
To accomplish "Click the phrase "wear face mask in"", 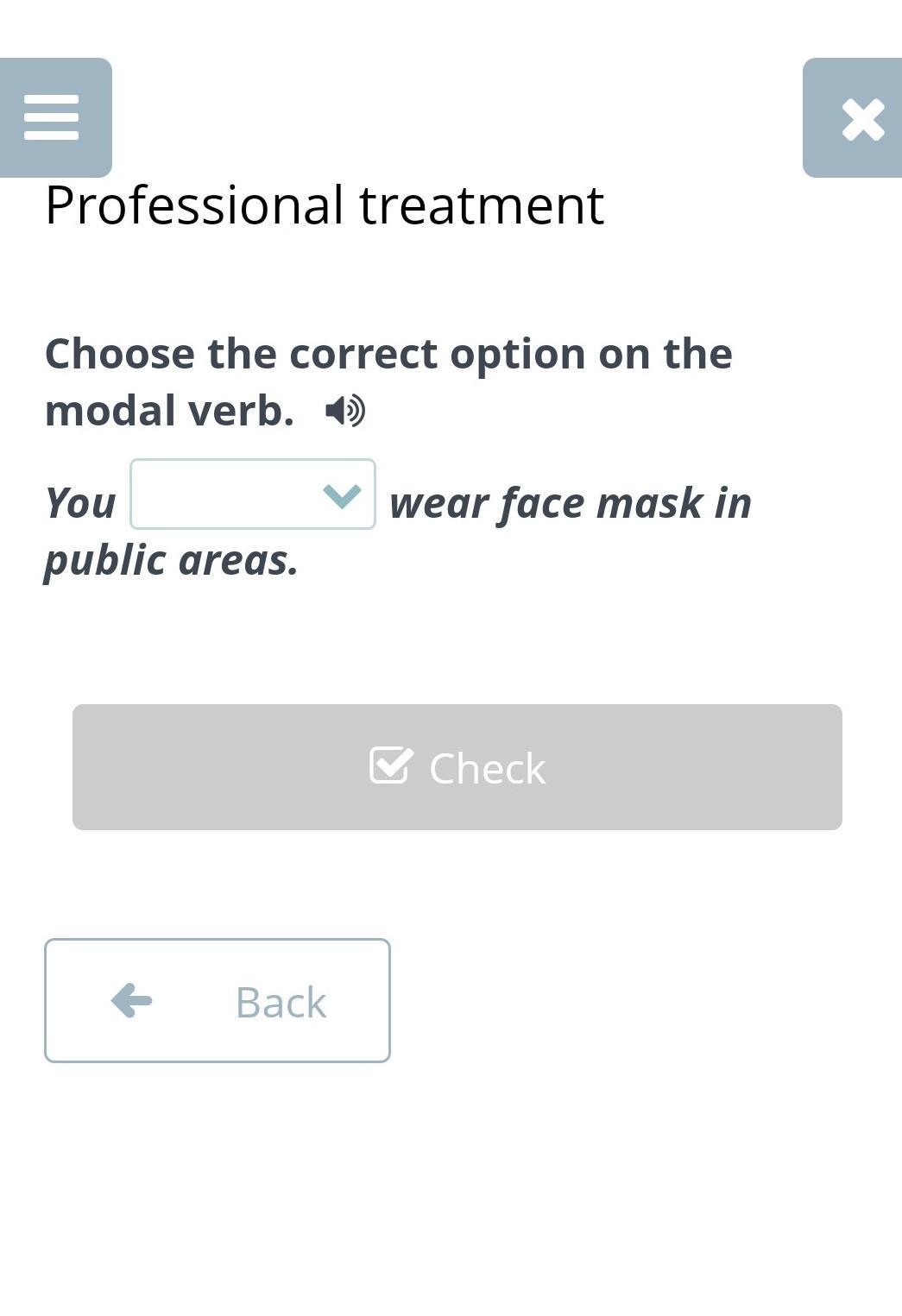I will [x=571, y=503].
